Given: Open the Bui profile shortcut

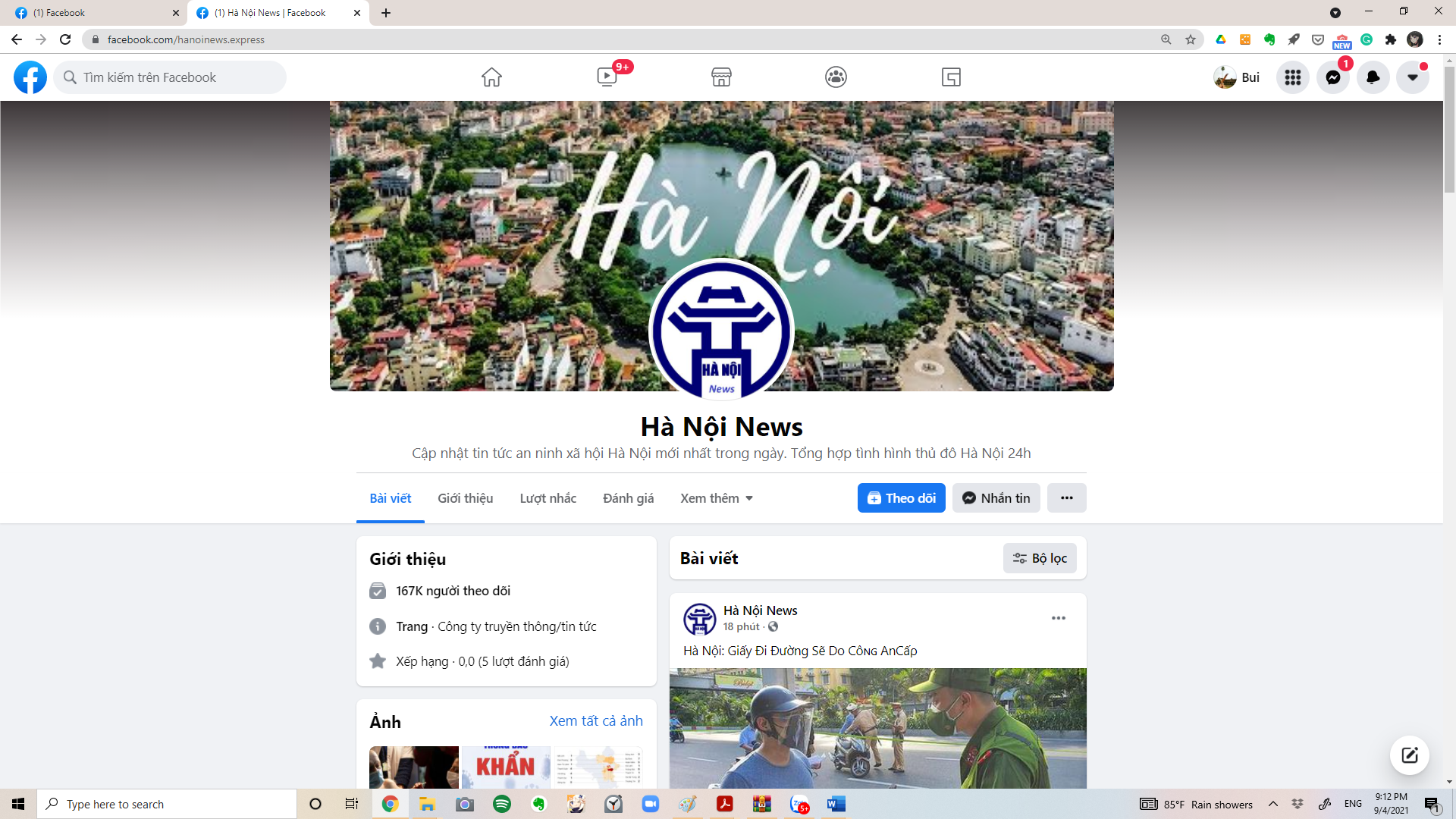Looking at the screenshot, I should 1237,77.
